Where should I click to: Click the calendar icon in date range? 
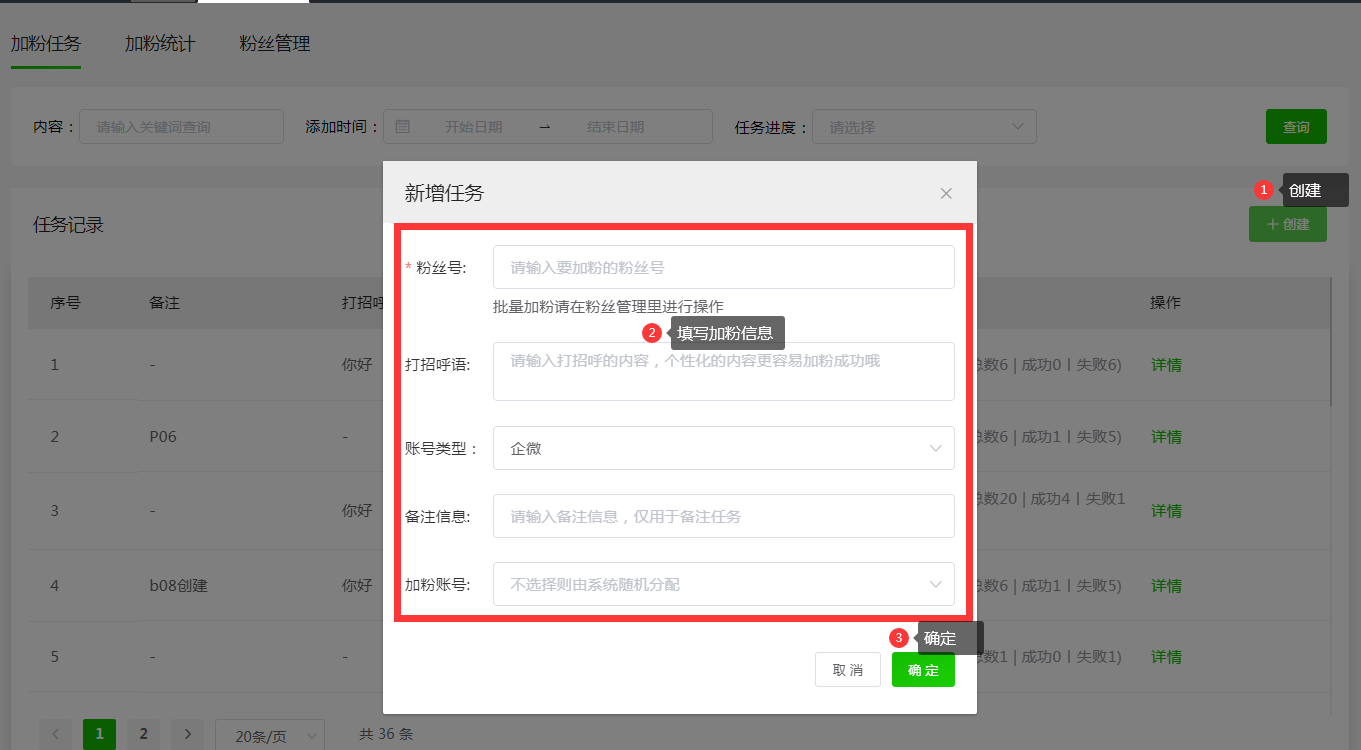403,127
